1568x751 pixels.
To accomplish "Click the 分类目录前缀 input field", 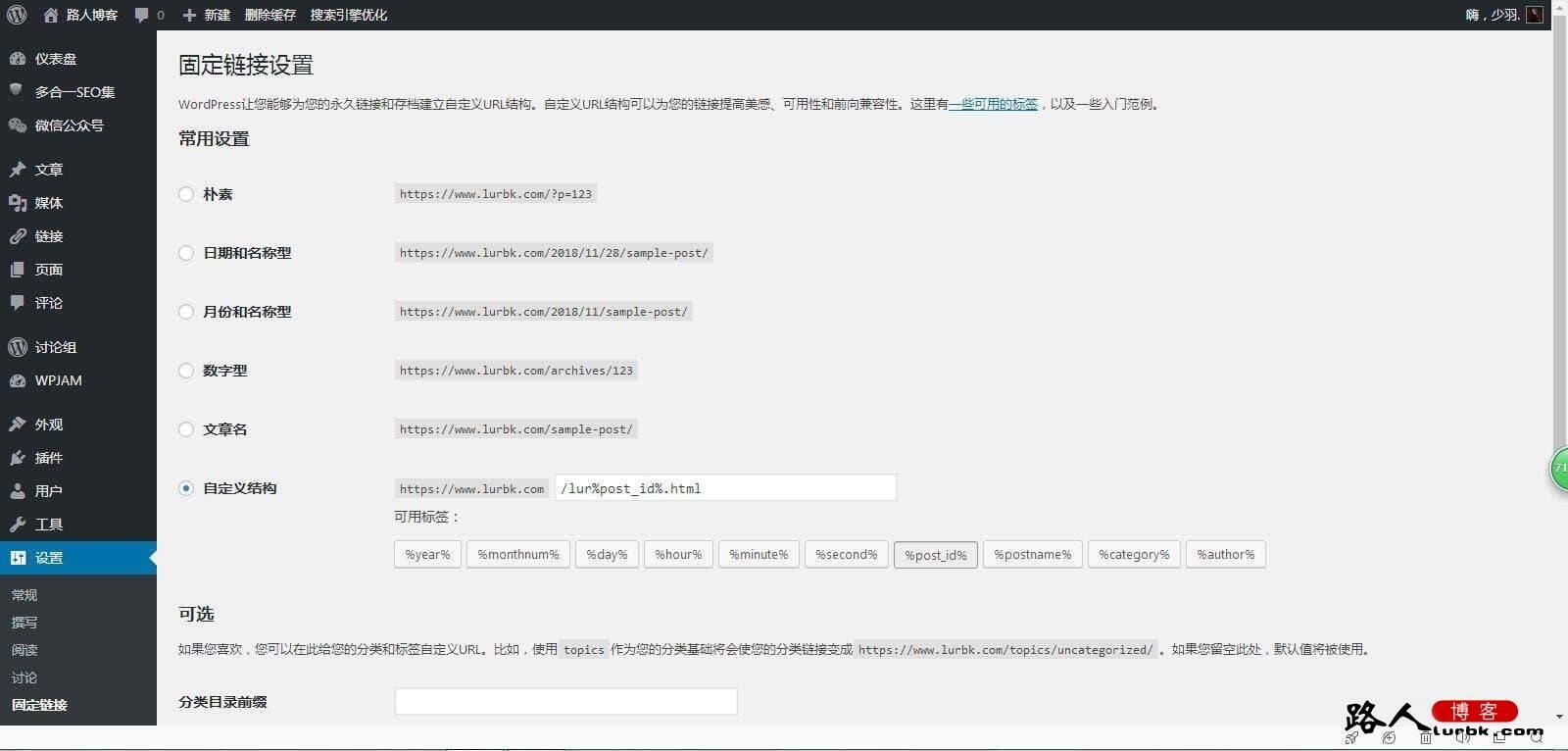I will click(565, 701).
